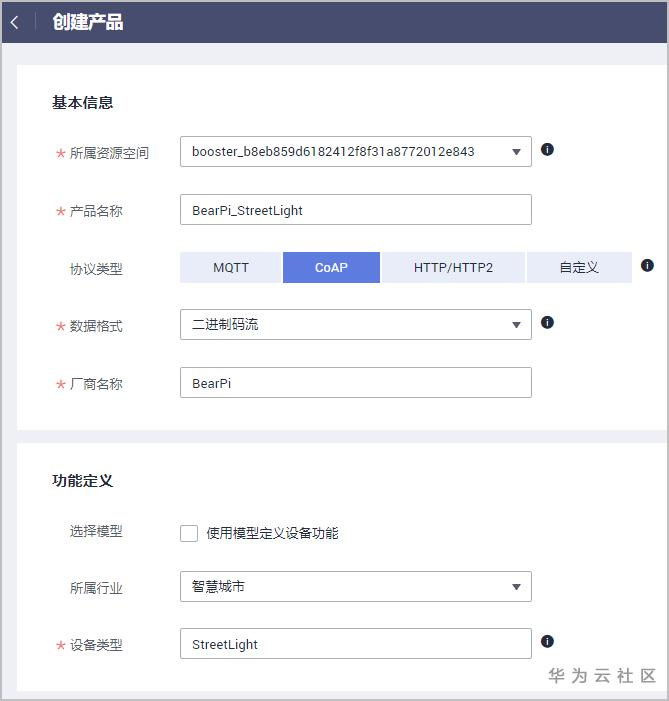Click the 产品名称 input field
The image size is (669, 701).
(x=355, y=210)
